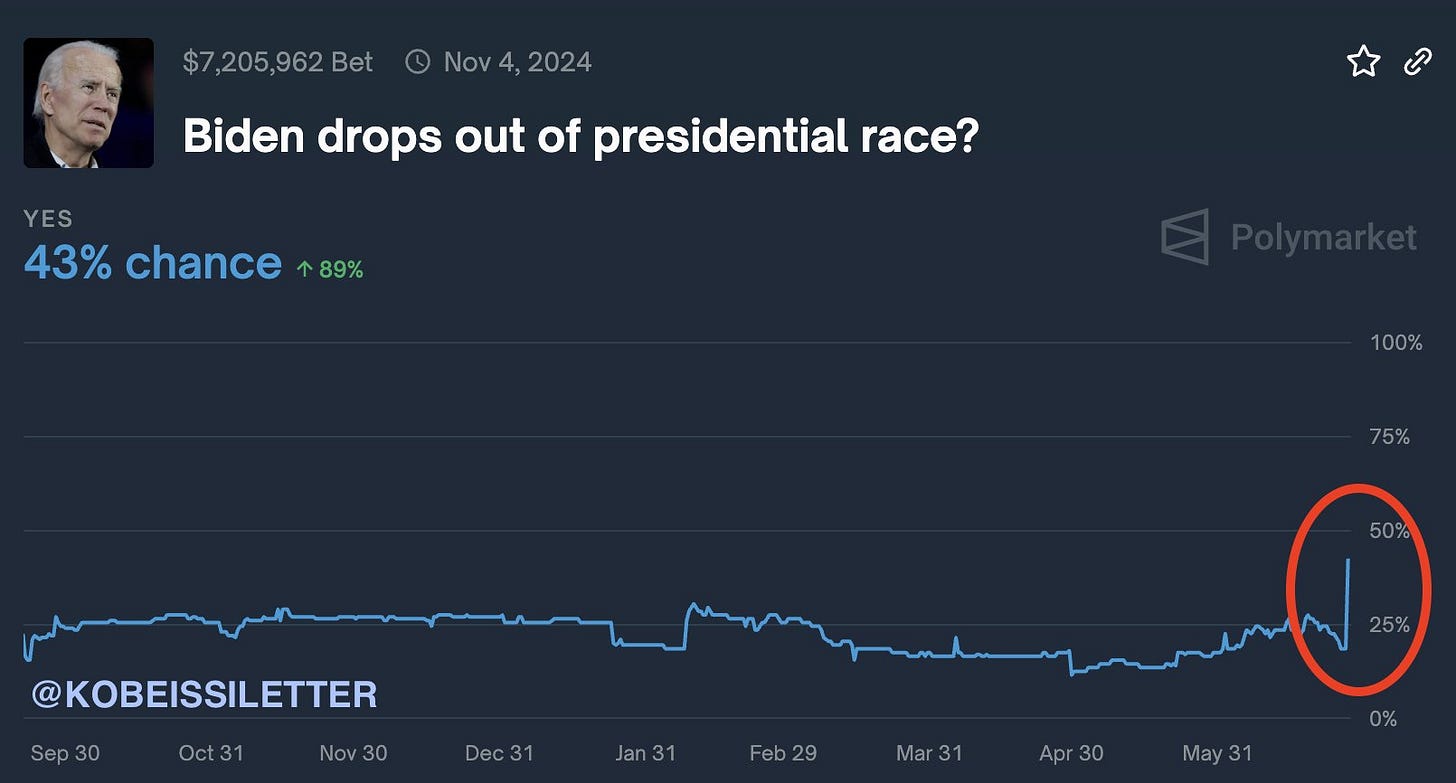Click the $7,205,962 Bet amount
This screenshot has height=783, width=1456.
277,62
